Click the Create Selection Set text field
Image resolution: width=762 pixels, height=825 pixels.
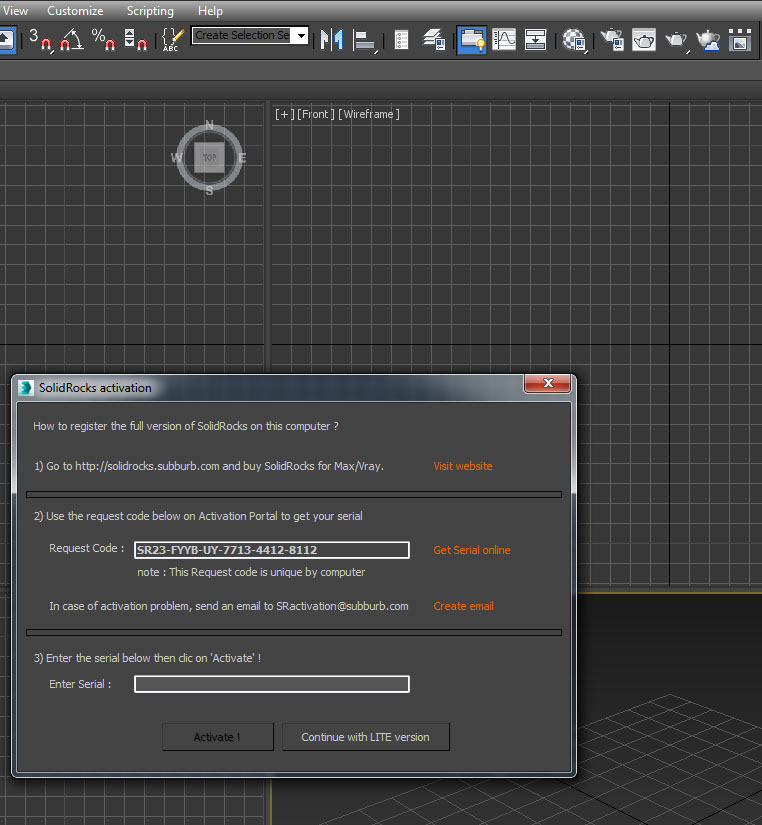[x=242, y=35]
